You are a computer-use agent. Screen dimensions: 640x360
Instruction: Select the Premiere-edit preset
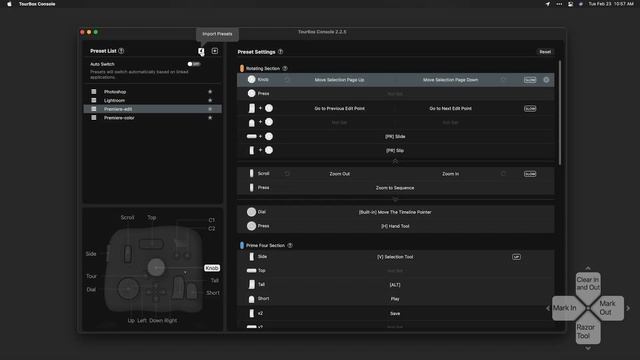coord(153,109)
